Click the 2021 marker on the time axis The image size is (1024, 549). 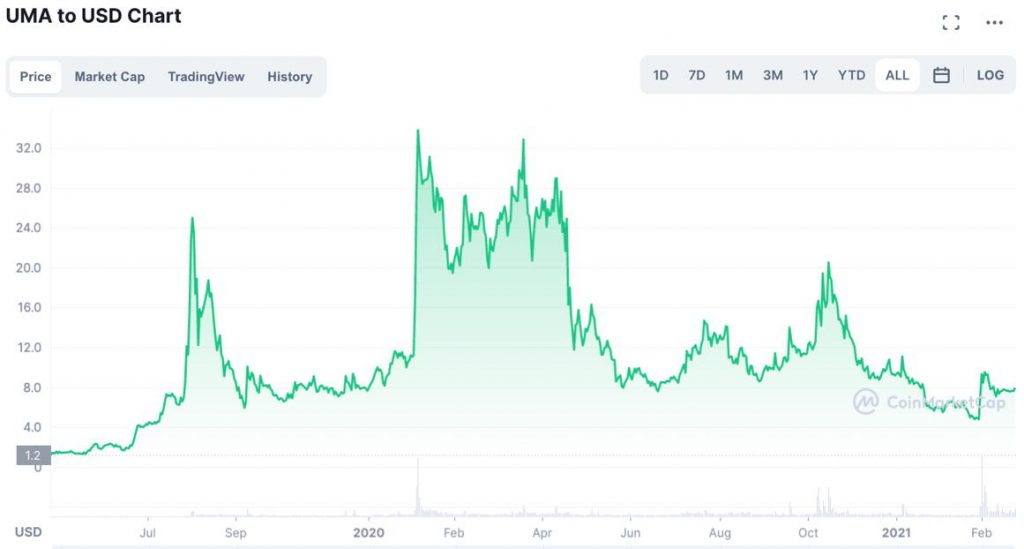(x=895, y=533)
